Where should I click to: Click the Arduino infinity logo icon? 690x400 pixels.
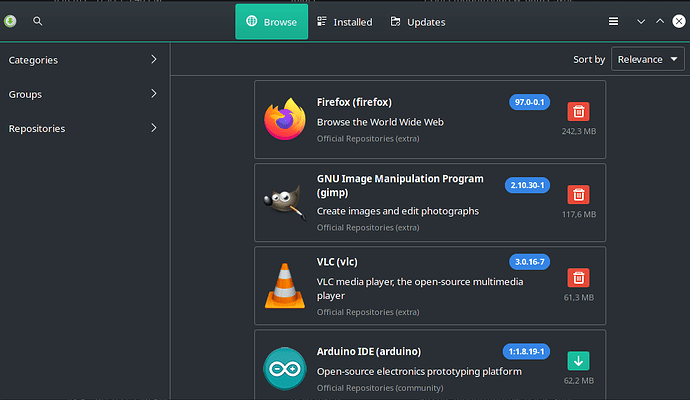[285, 369]
